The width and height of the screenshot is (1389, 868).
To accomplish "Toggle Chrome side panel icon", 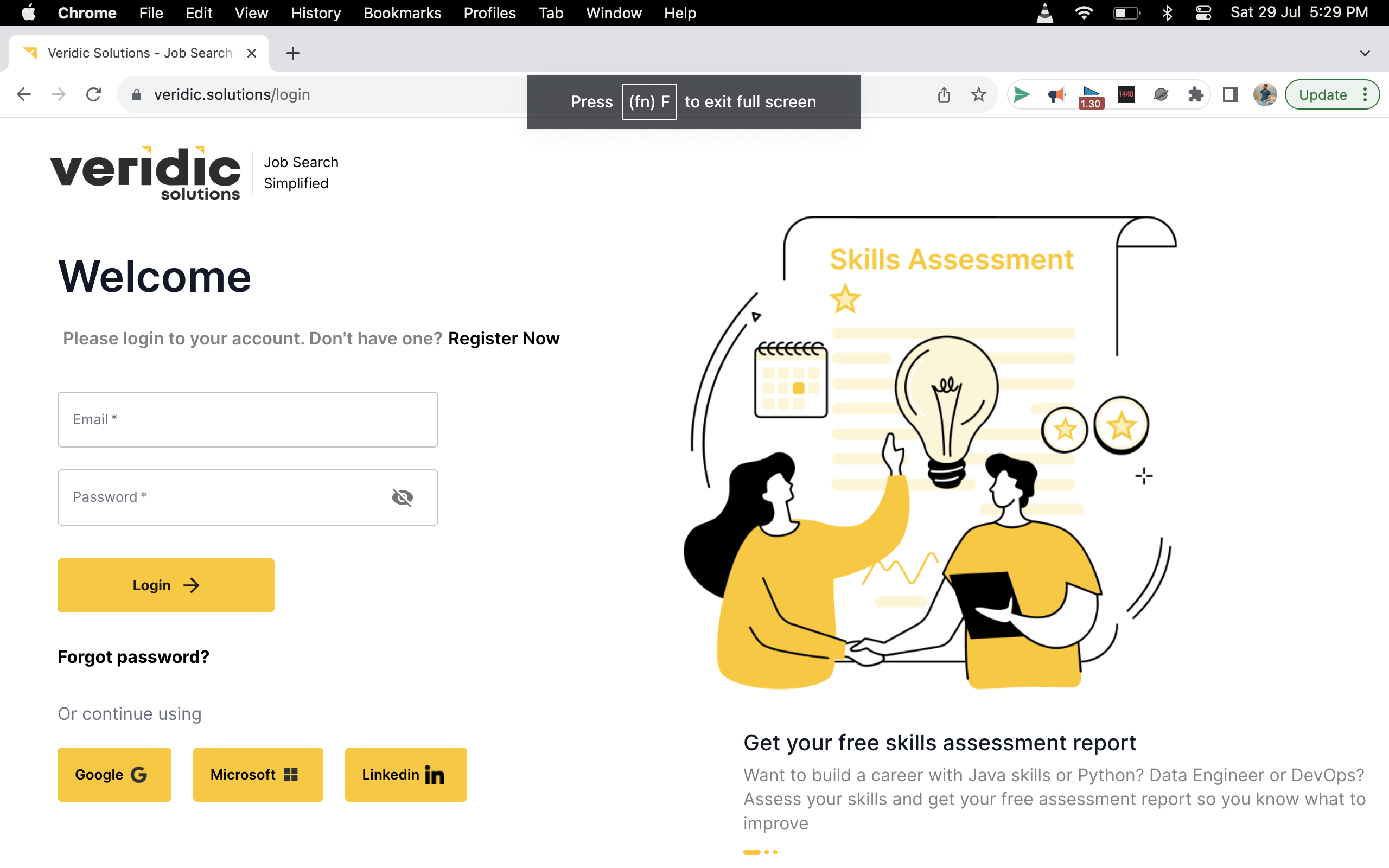I will [x=1230, y=95].
